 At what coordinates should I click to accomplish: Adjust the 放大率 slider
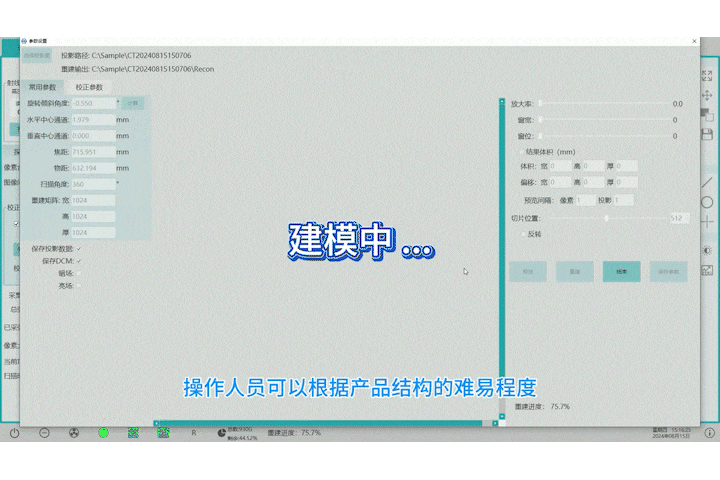604,104
